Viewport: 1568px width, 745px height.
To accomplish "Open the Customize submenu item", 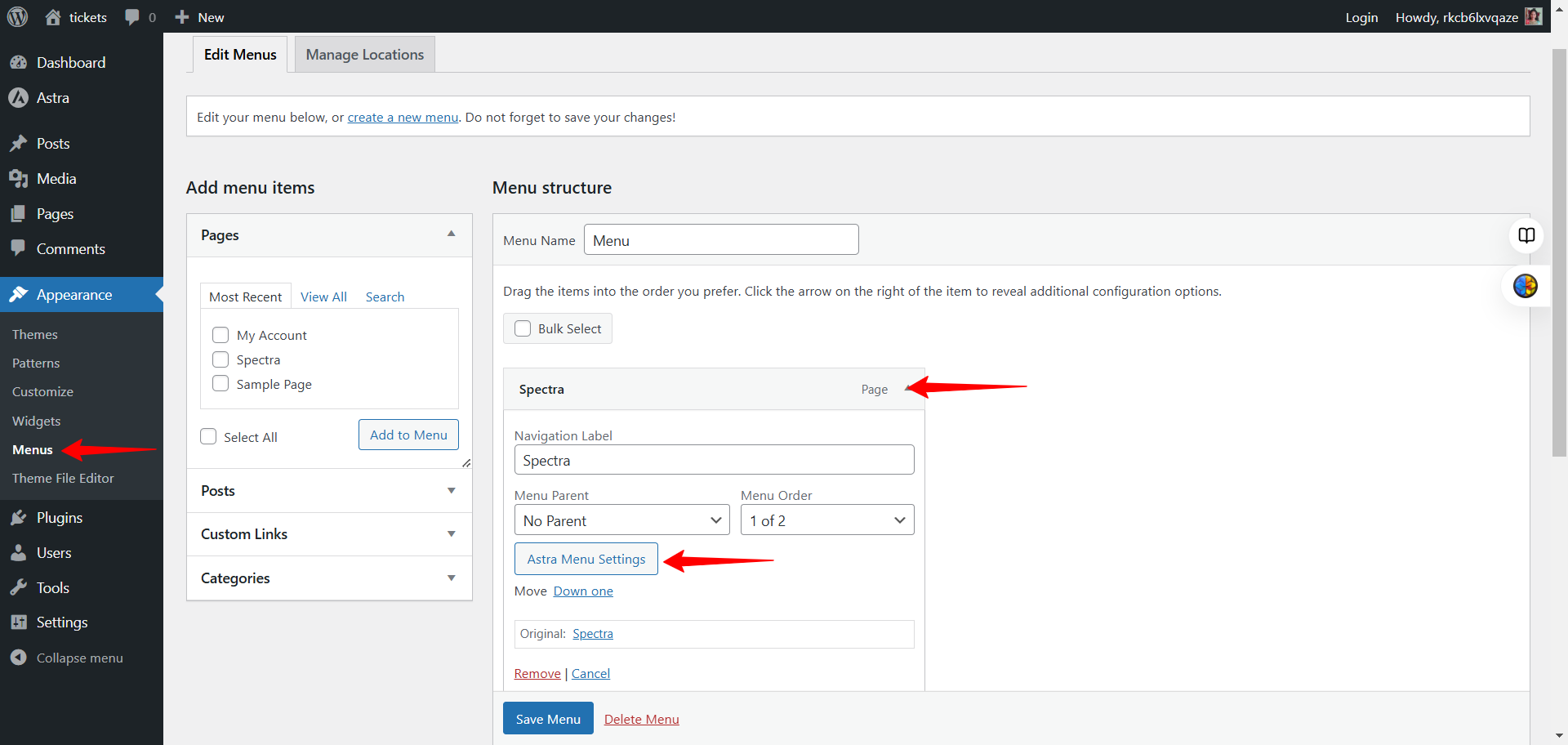I will (42, 392).
